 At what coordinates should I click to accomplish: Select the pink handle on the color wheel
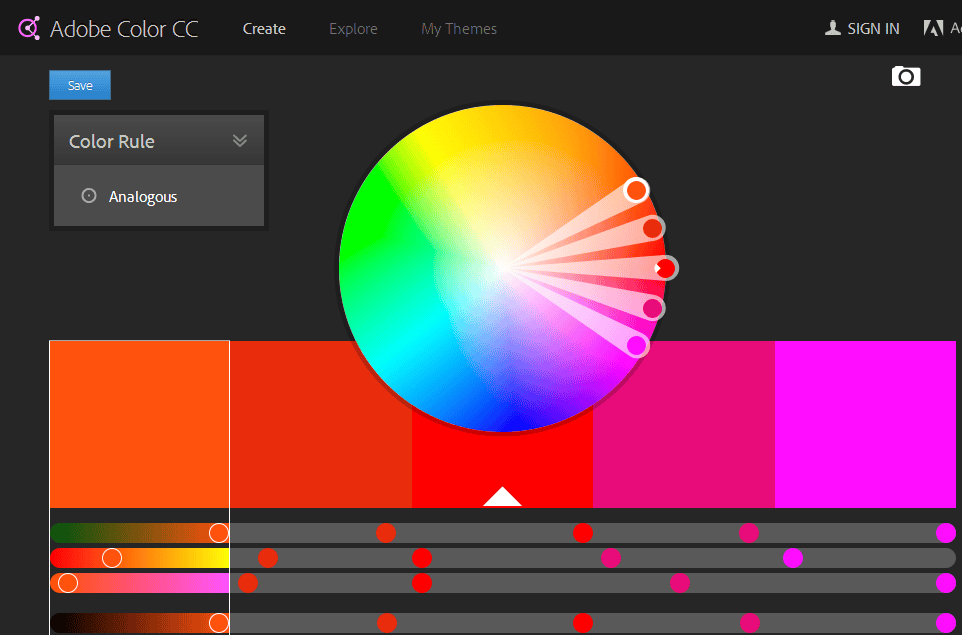click(x=653, y=308)
